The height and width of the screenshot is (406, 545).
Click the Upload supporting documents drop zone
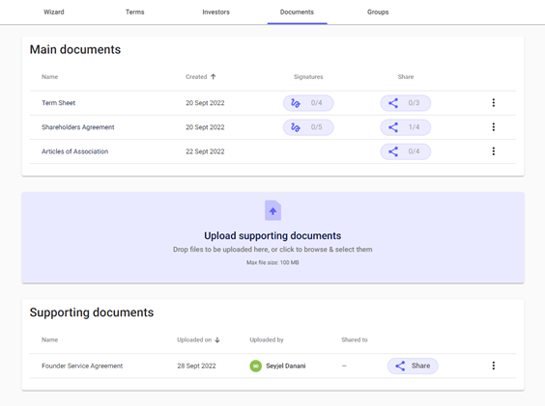[x=273, y=238]
